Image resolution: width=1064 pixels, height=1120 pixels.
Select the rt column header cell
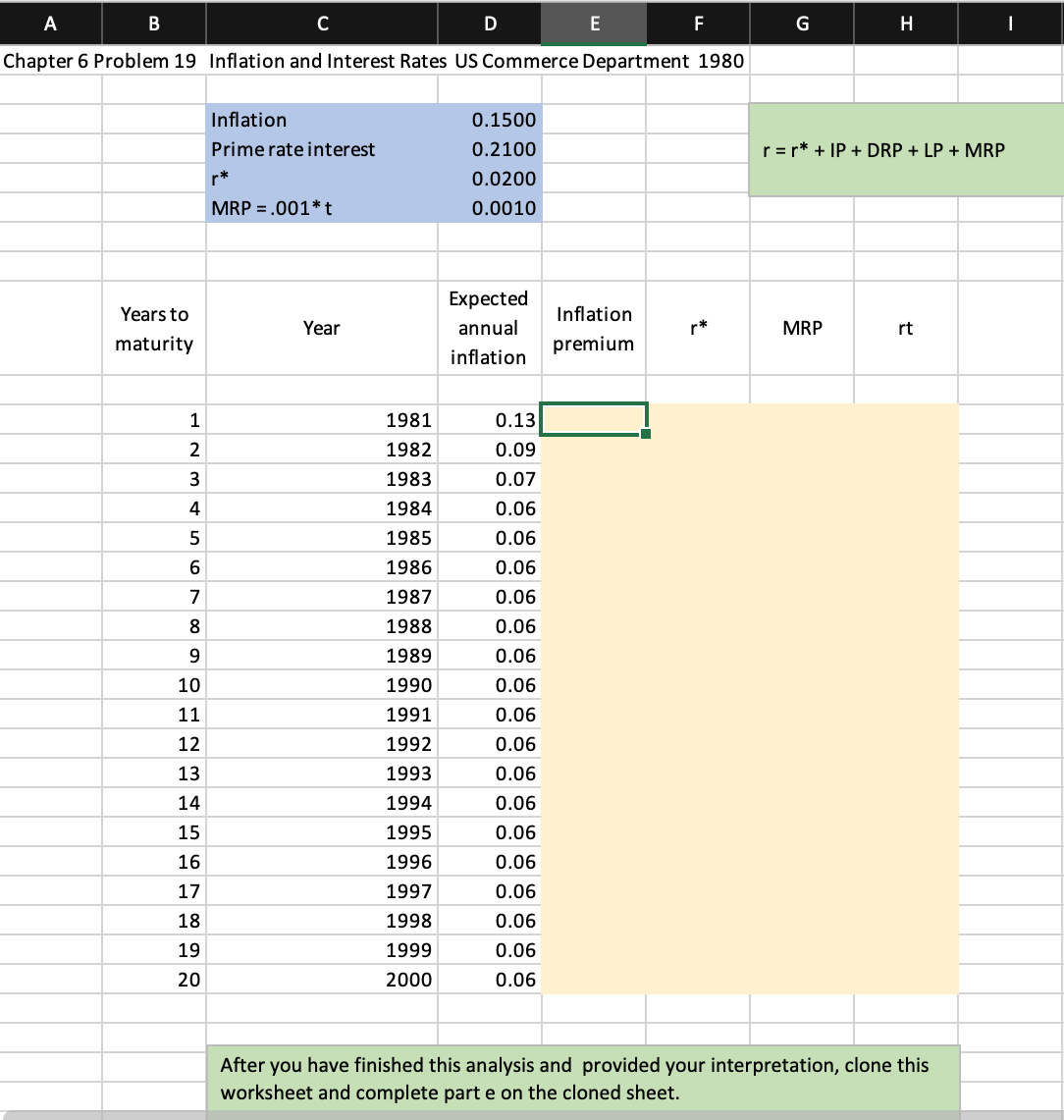tap(905, 327)
